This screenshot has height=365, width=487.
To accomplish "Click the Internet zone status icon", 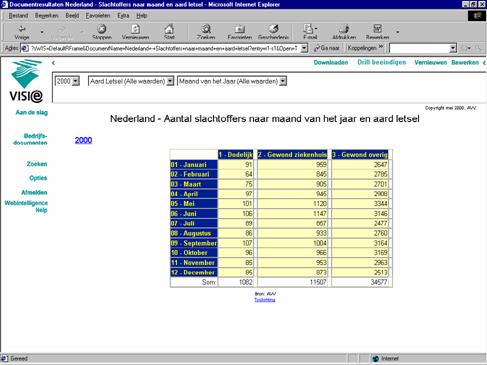I will pyautogui.click(x=376, y=359).
